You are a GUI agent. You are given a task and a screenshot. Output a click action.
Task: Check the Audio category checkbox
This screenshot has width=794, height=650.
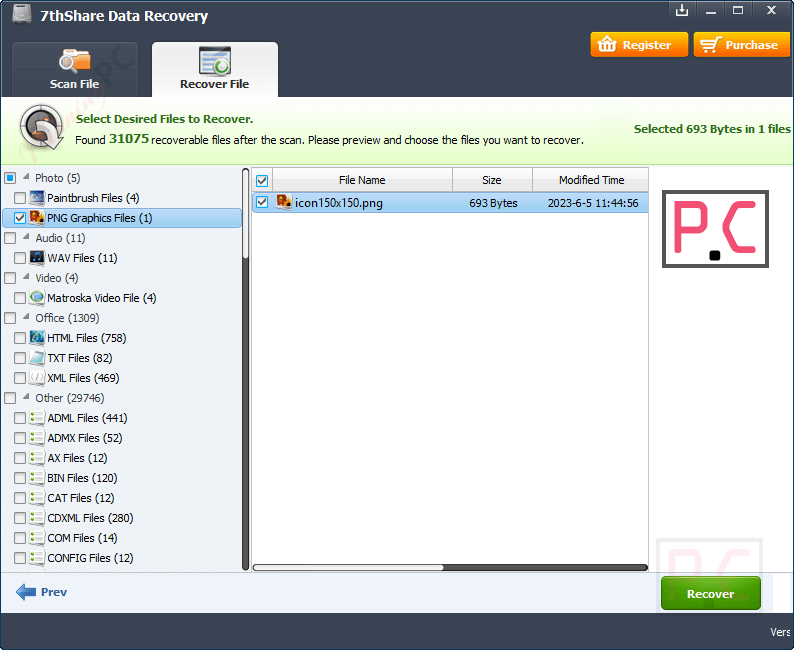coord(10,237)
